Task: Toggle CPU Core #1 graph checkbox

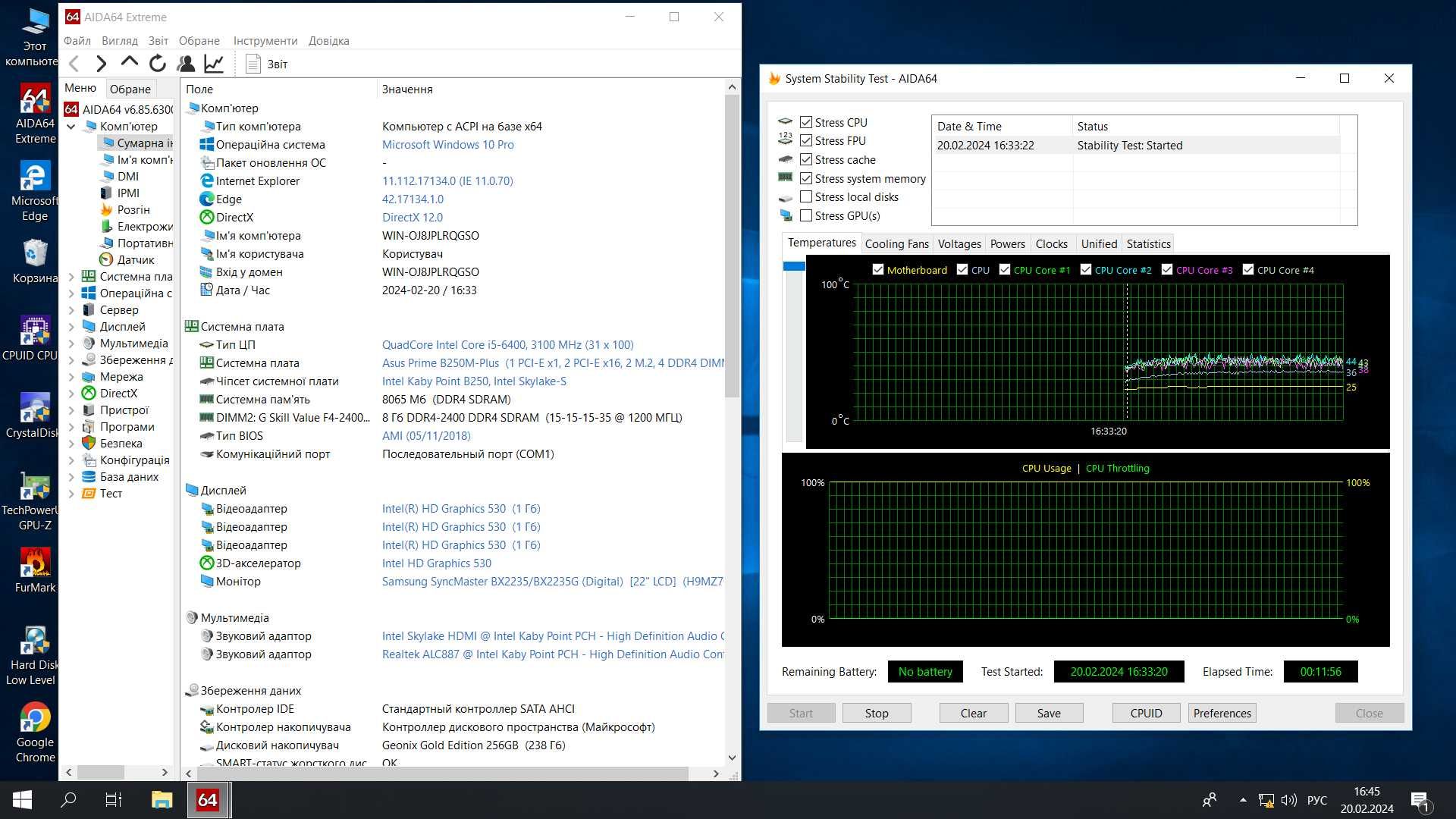Action: coord(1005,269)
